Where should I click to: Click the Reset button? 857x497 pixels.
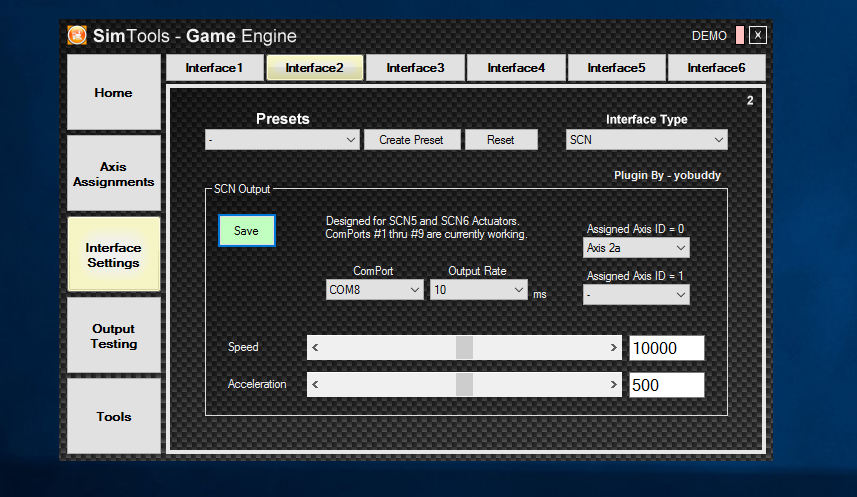(501, 140)
